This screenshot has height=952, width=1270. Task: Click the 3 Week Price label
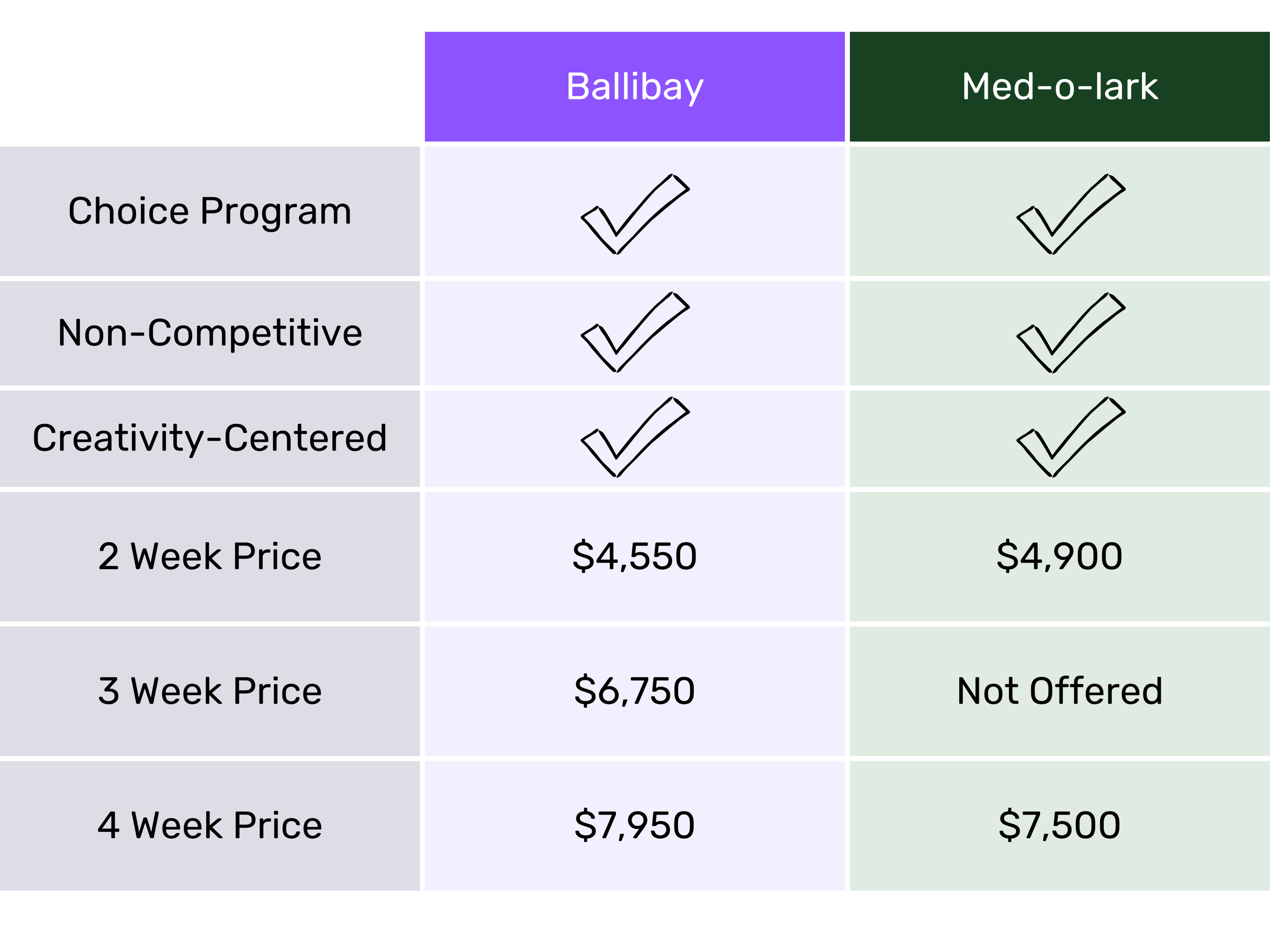click(210, 691)
